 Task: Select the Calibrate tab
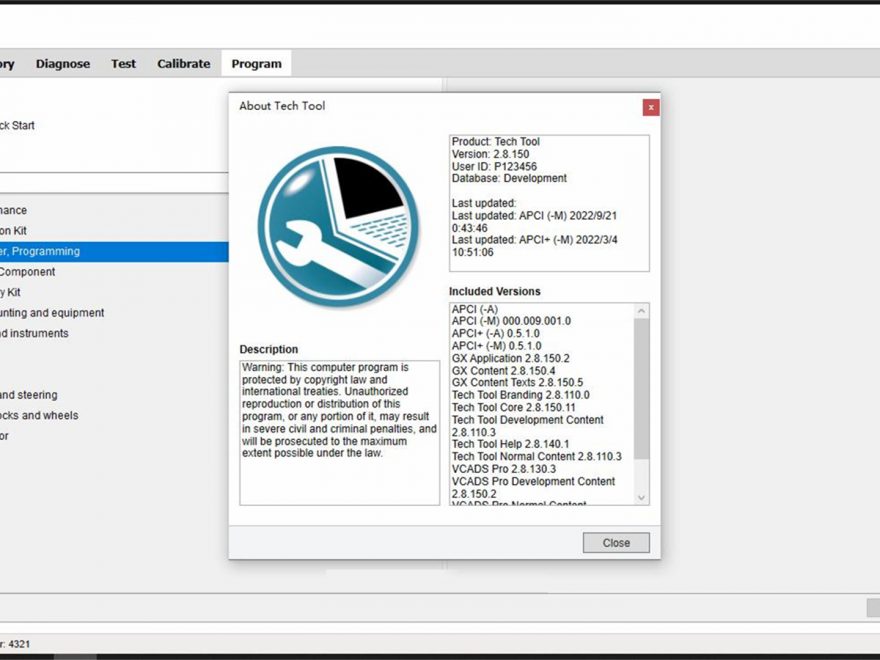184,63
